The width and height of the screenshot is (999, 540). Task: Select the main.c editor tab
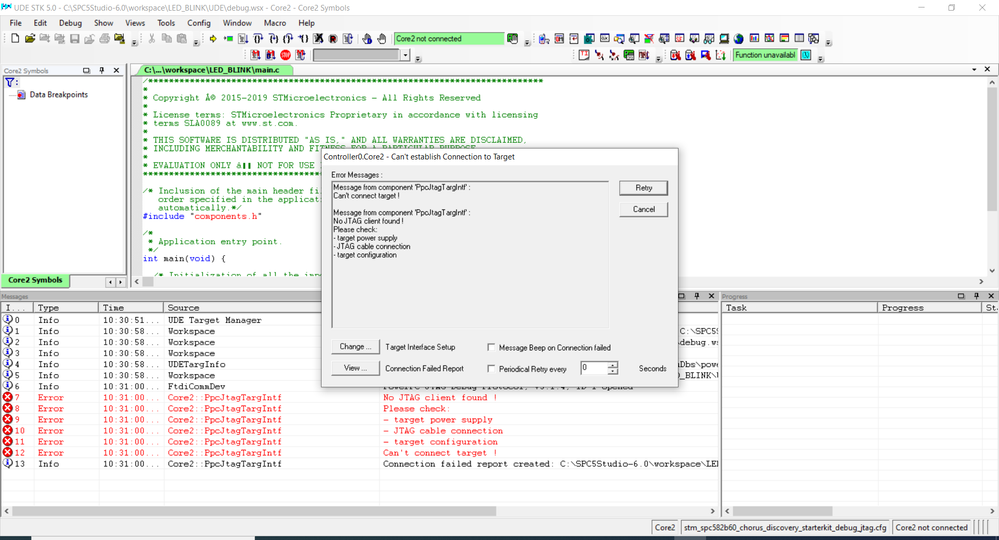(x=212, y=70)
